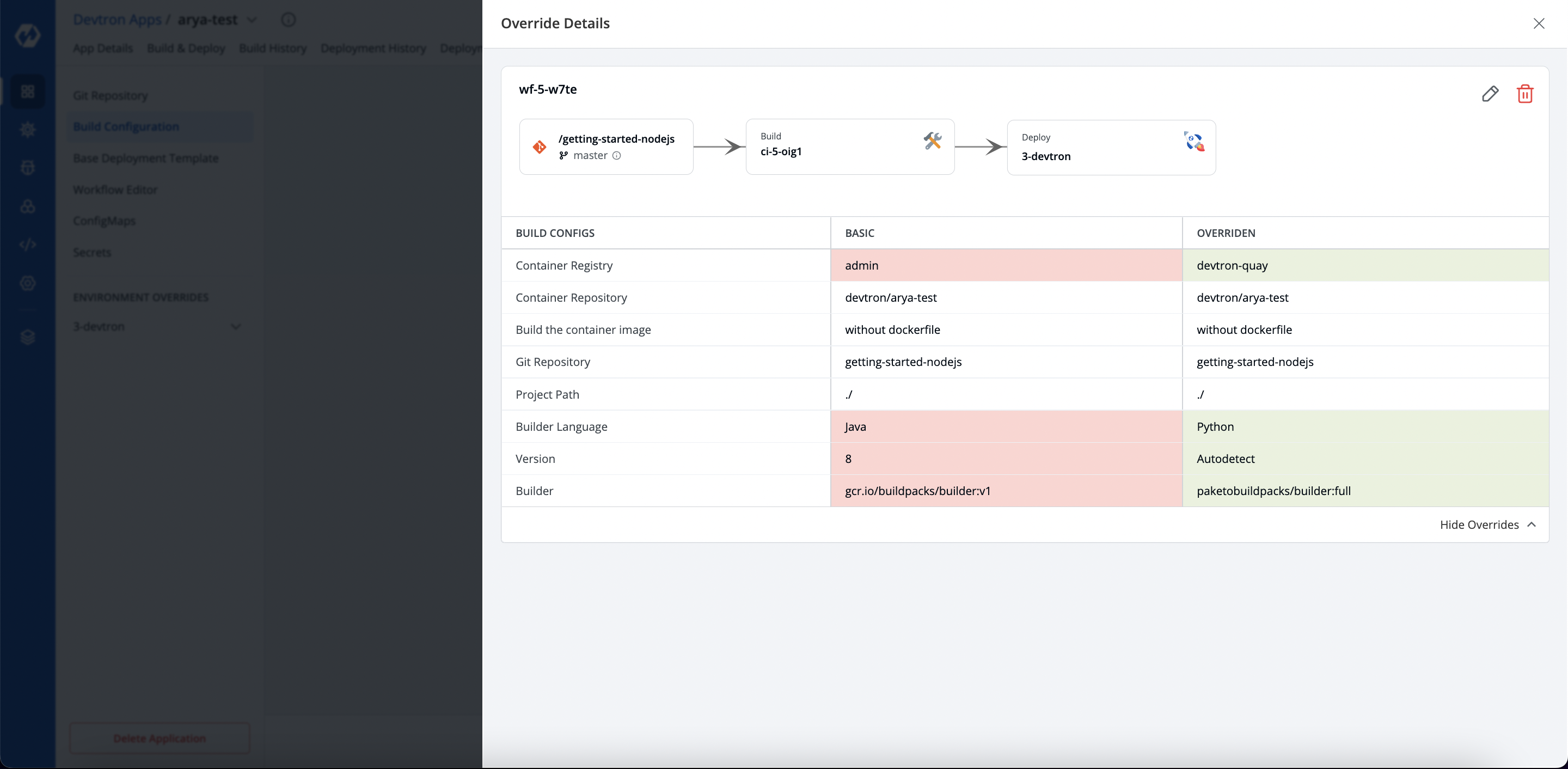
Task: Click the basic Version value 8
Action: pos(848,459)
